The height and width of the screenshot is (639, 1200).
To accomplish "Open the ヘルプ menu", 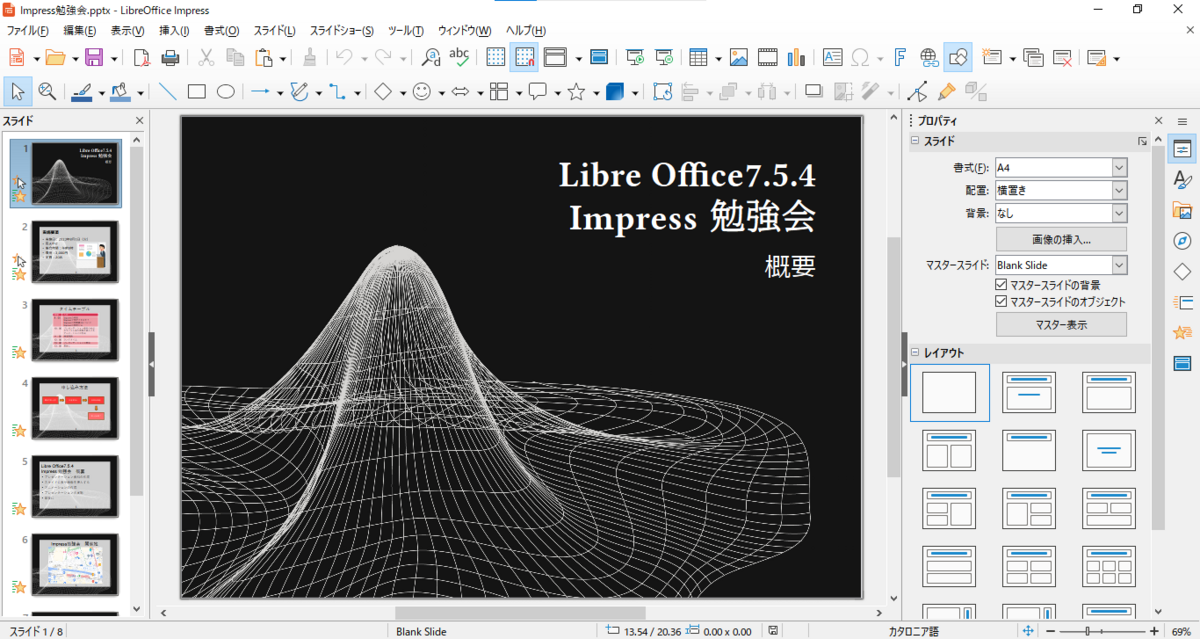I will pos(526,31).
